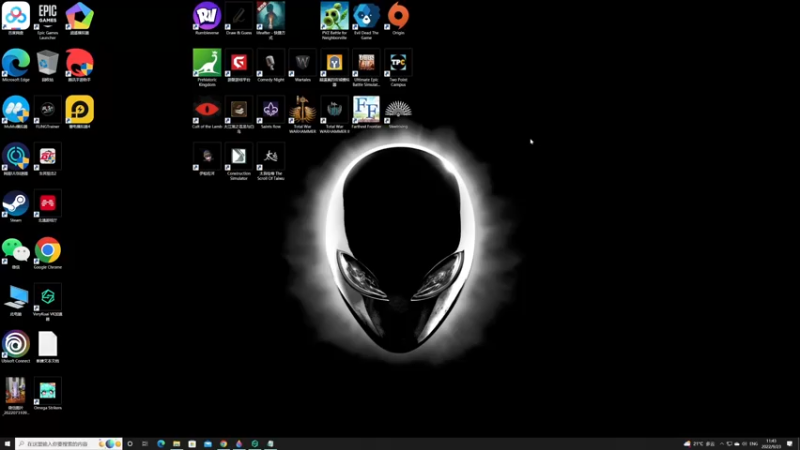Open Microsoft Edge from the taskbar

point(161,444)
